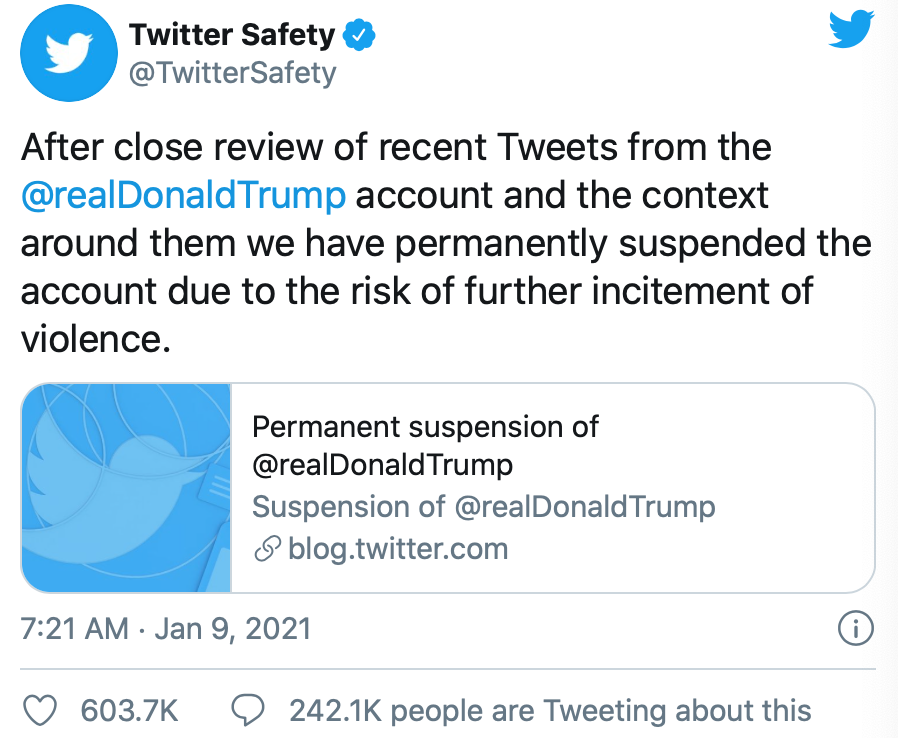Open 'Permanent suspension of @realDonaldTrump' card title
The width and height of the screenshot is (898, 738).
[x=425, y=445]
